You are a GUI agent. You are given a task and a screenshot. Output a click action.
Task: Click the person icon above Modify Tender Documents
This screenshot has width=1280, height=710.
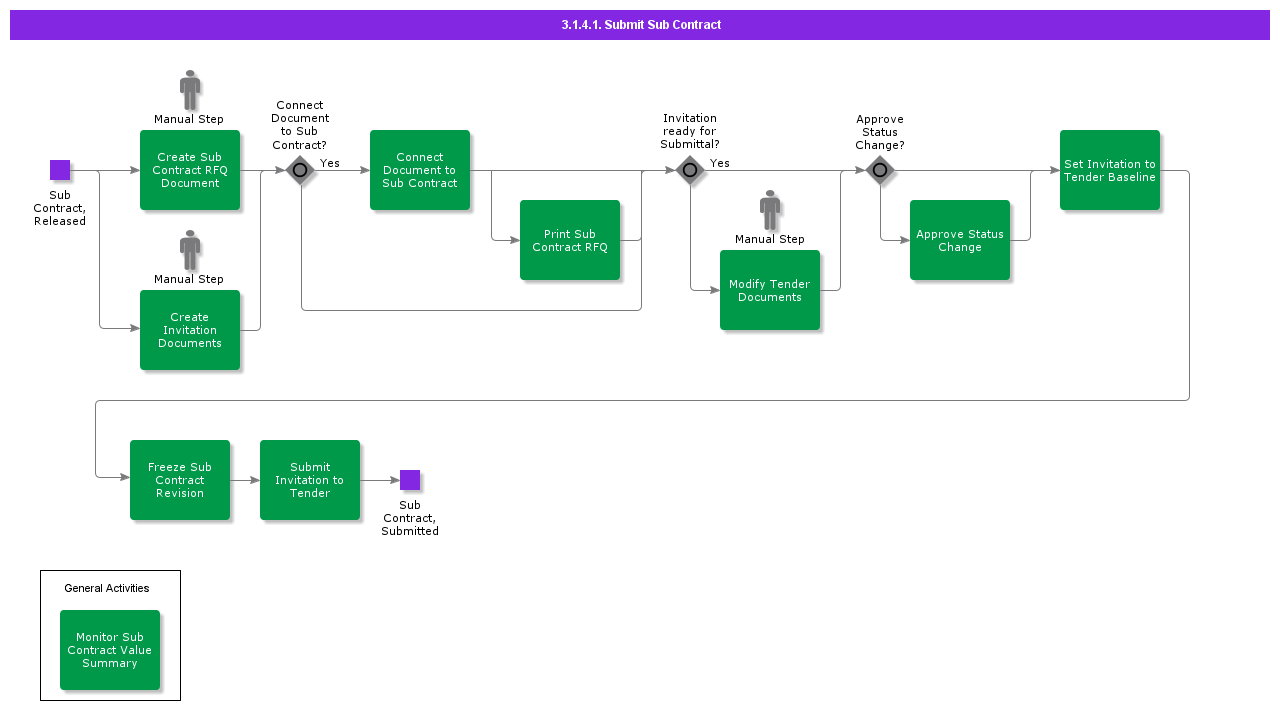click(x=770, y=210)
